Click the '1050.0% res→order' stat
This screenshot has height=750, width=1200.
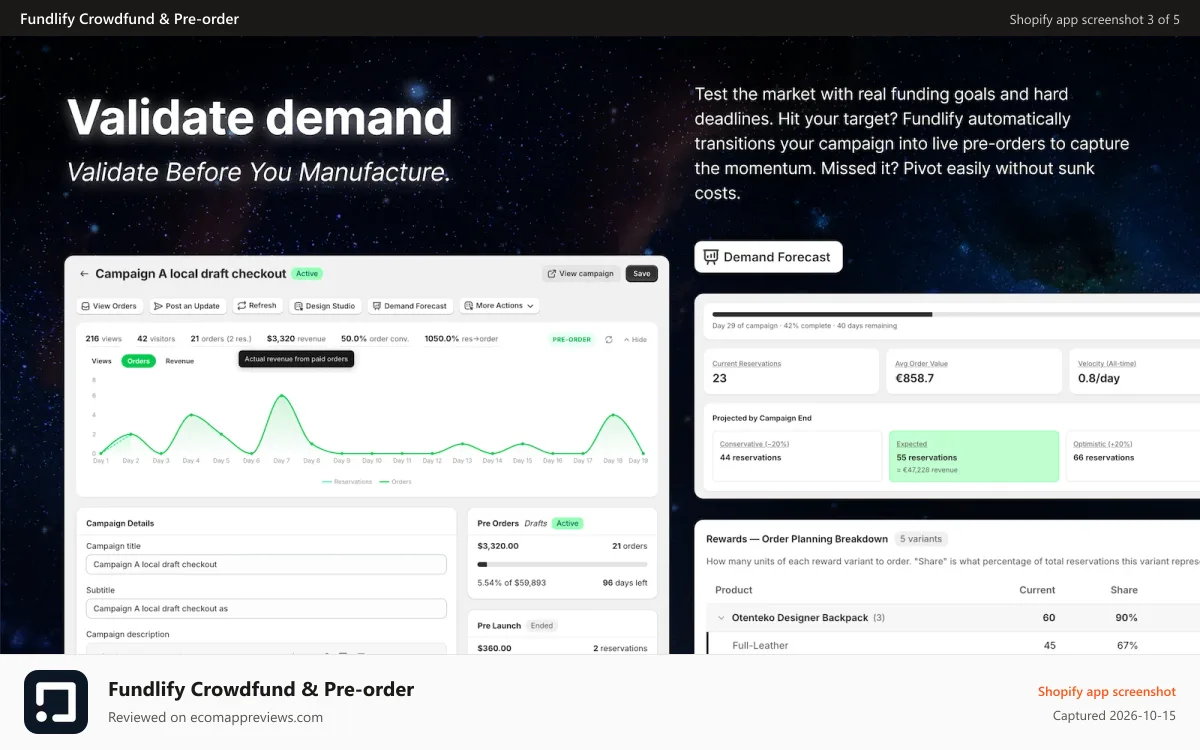461,339
